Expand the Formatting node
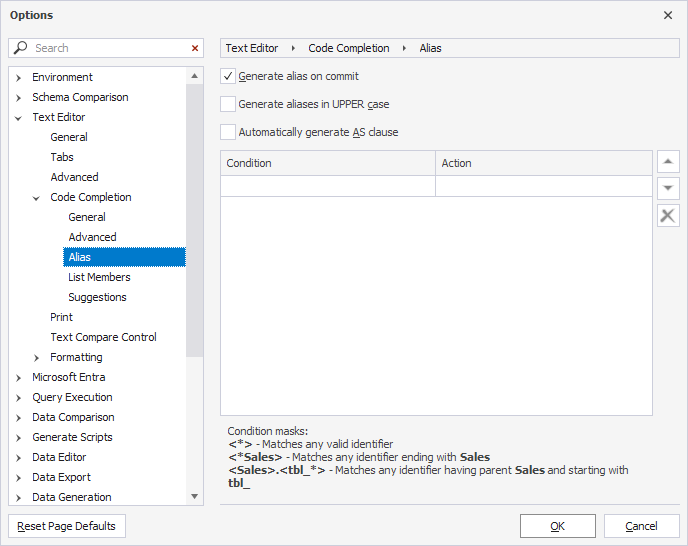The image size is (688, 546). tap(36, 358)
